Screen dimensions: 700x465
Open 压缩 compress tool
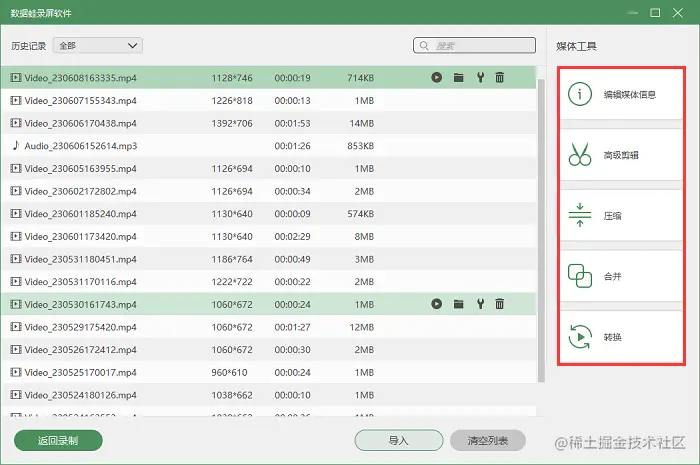(x=621, y=216)
